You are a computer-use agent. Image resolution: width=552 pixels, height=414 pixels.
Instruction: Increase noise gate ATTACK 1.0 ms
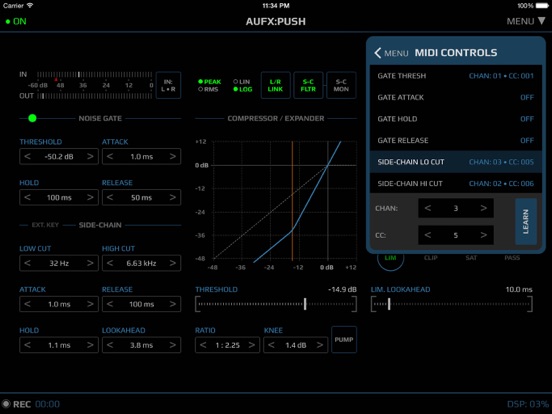pos(172,156)
